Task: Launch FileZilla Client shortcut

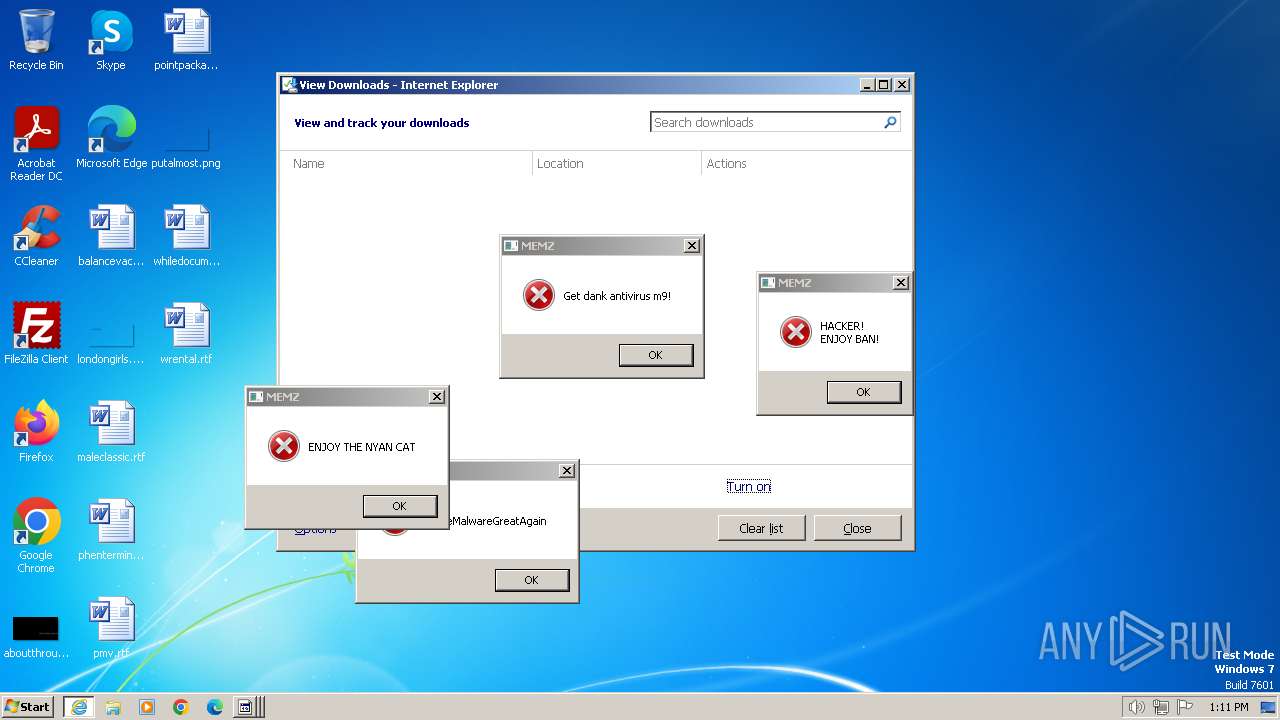Action: pyautogui.click(x=36, y=334)
